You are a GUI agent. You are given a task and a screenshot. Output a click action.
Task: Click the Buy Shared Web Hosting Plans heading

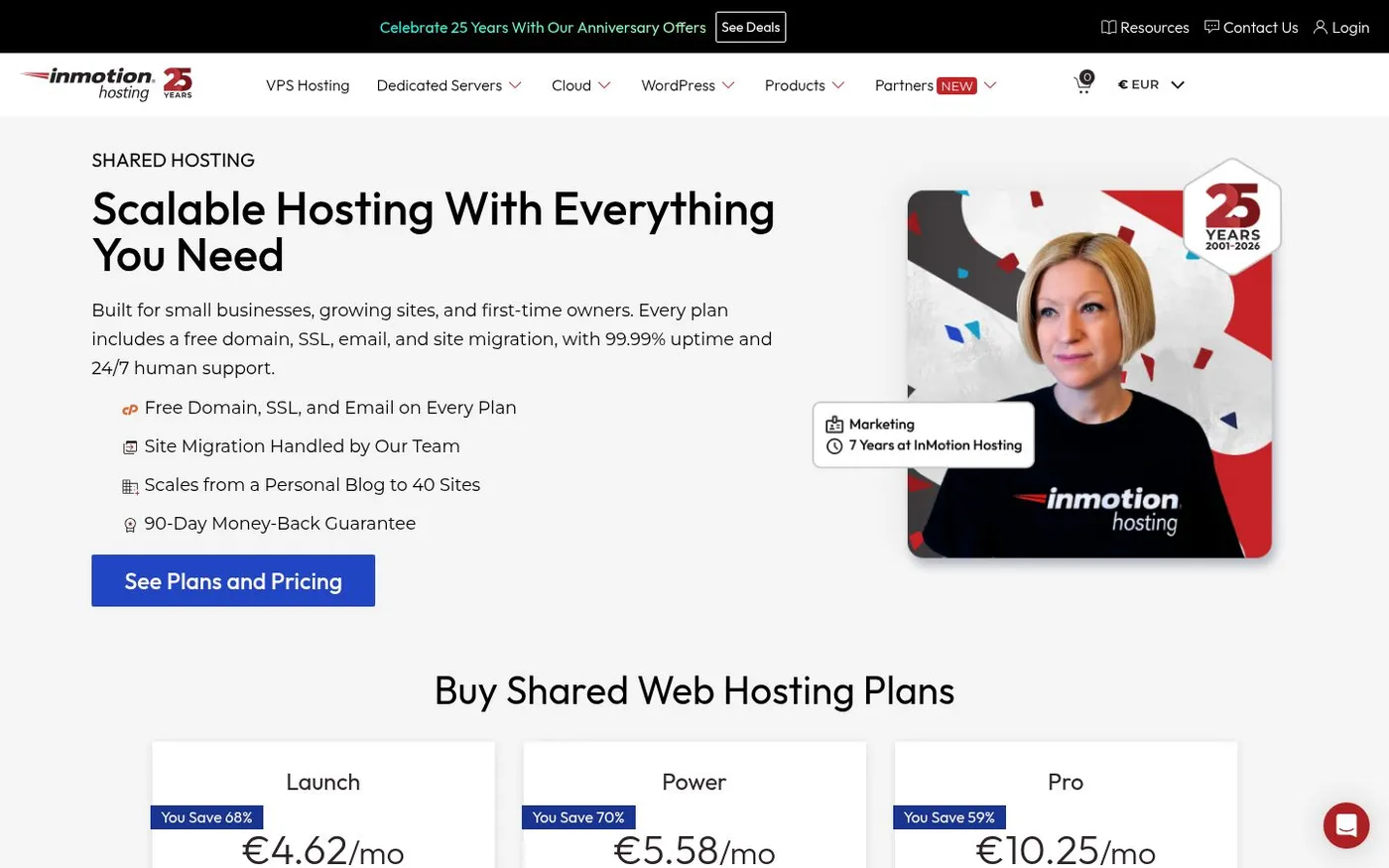point(694,690)
